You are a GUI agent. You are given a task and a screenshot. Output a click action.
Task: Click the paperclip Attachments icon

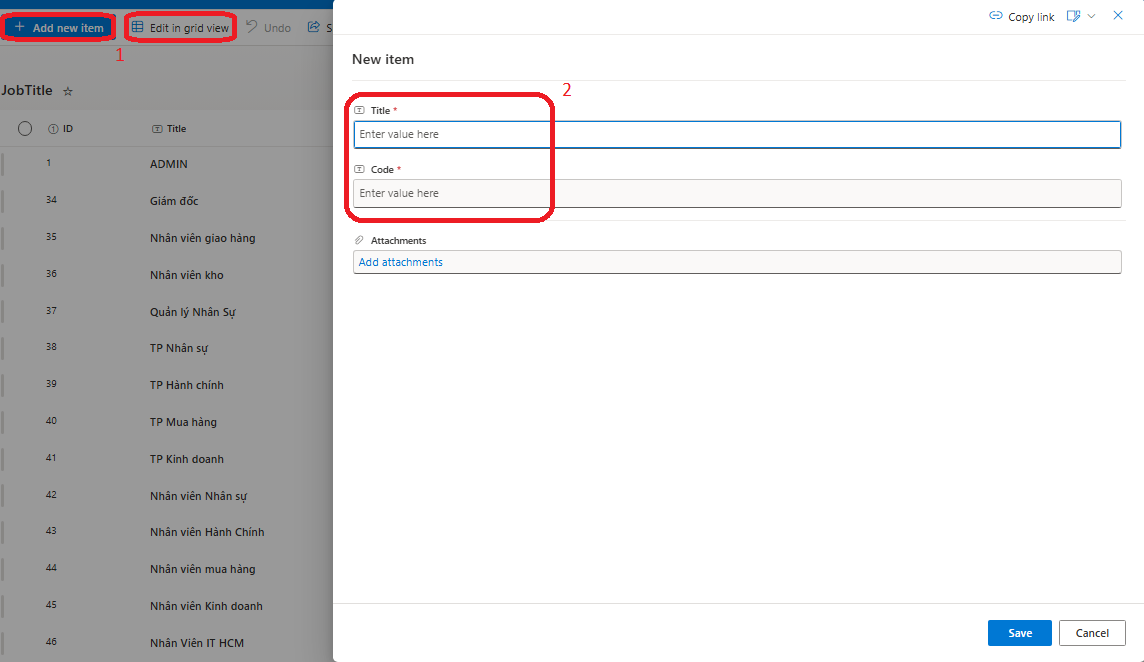[359, 241]
